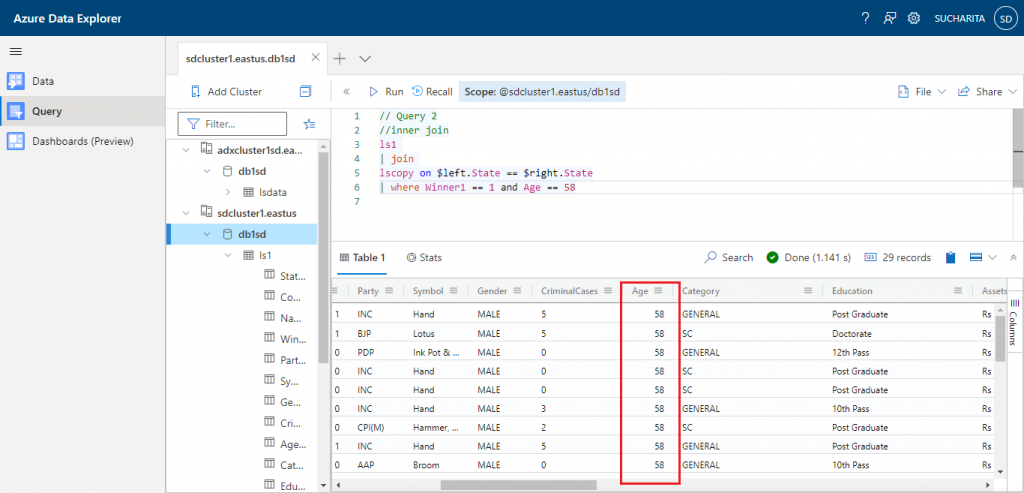Click the copy results clipboard icon
This screenshot has width=1024, height=493.
950,257
